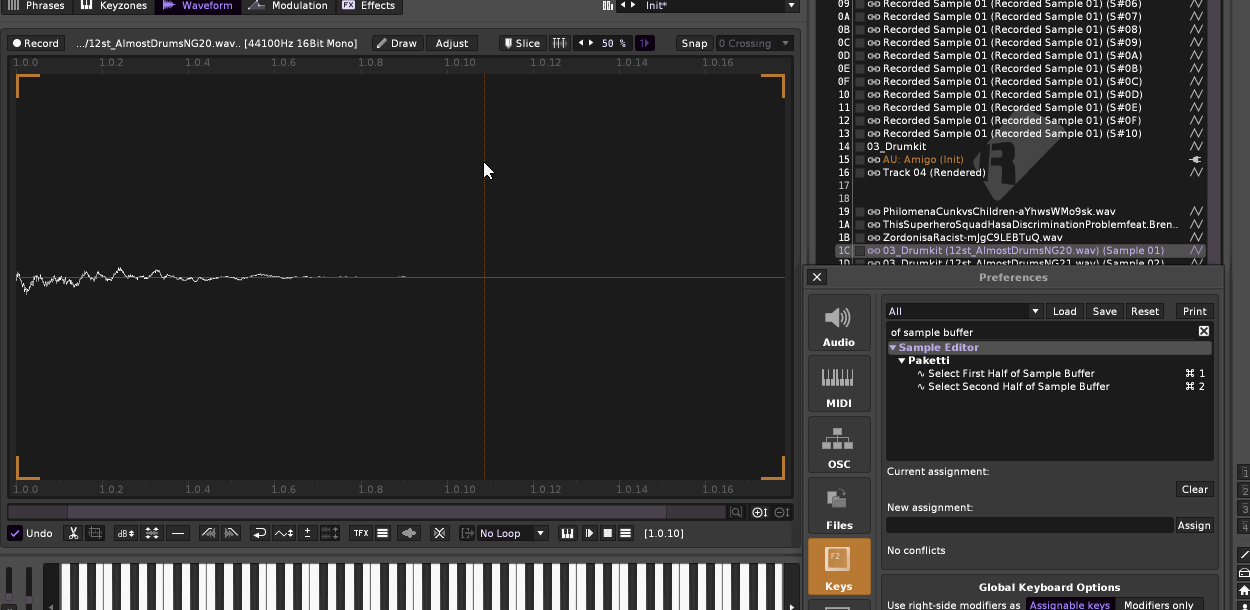Open the All category filter dropdown
The height and width of the screenshot is (610, 1250).
pos(964,311)
